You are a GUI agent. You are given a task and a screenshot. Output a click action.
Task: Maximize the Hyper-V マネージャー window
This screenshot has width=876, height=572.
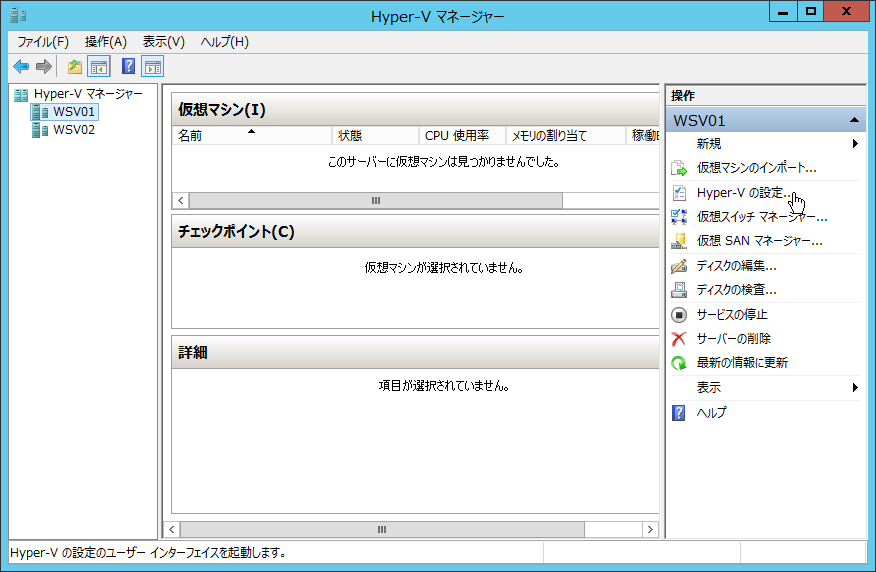pos(810,11)
